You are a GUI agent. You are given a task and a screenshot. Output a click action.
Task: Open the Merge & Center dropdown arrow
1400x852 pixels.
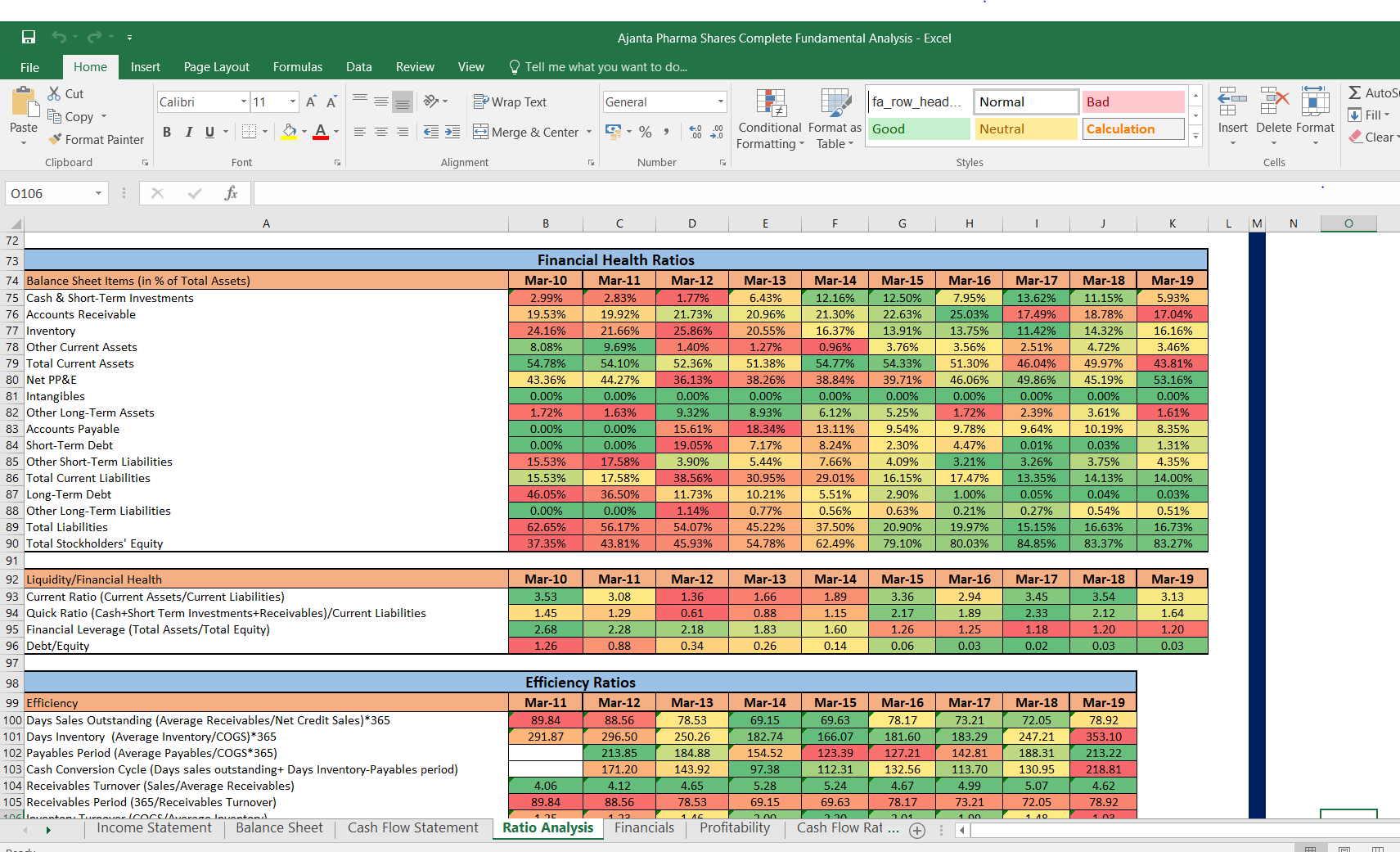coord(589,132)
